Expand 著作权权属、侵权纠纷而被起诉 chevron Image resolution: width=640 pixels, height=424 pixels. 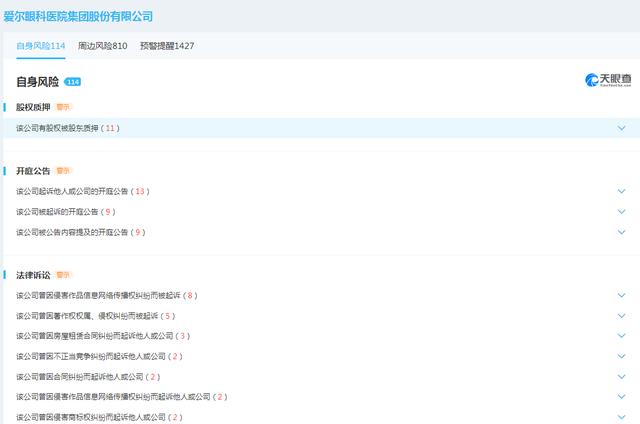tap(621, 315)
